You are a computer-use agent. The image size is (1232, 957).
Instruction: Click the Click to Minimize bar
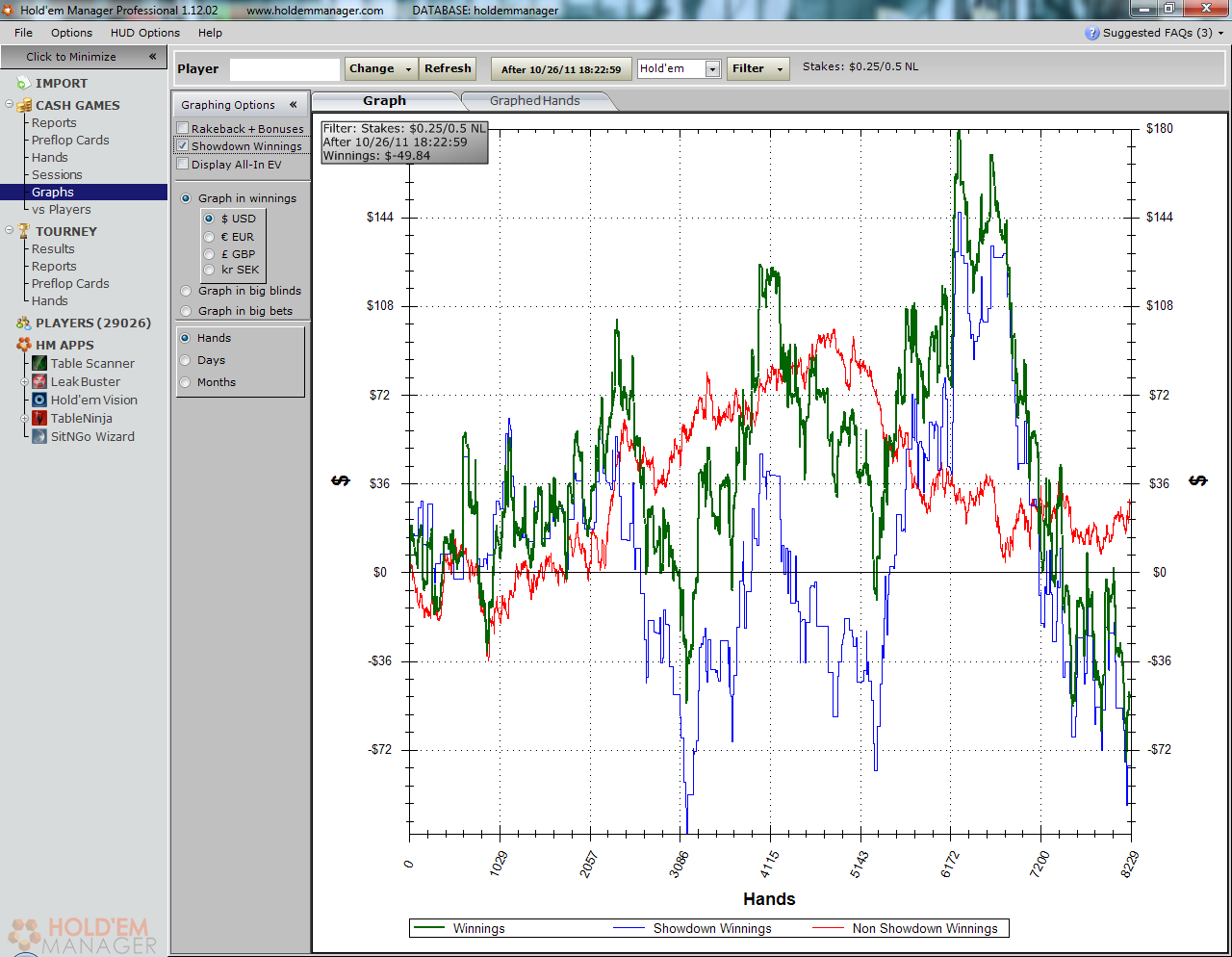(84, 57)
